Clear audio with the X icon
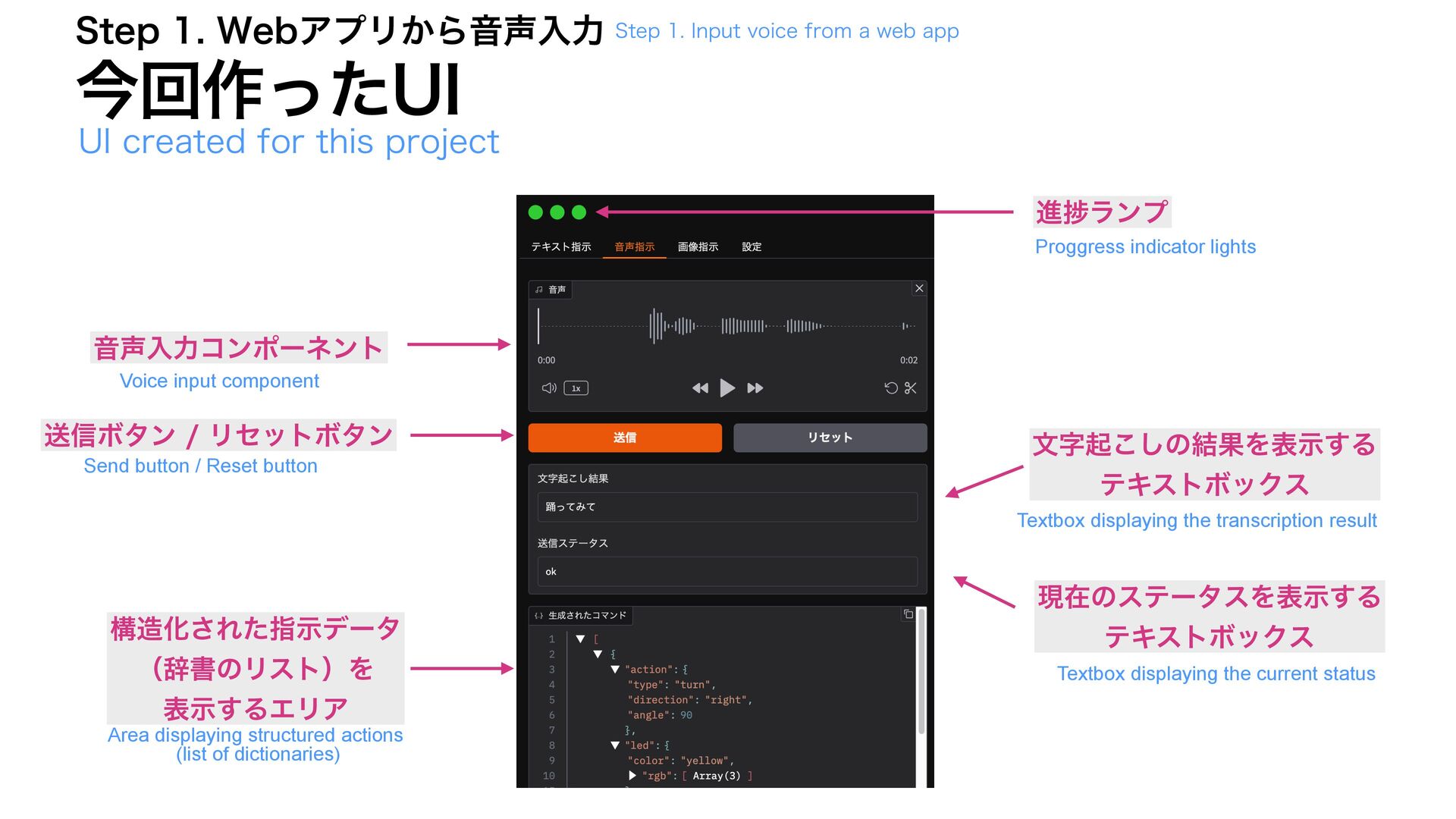Screen dimensions: 1456x819 coord(919,288)
